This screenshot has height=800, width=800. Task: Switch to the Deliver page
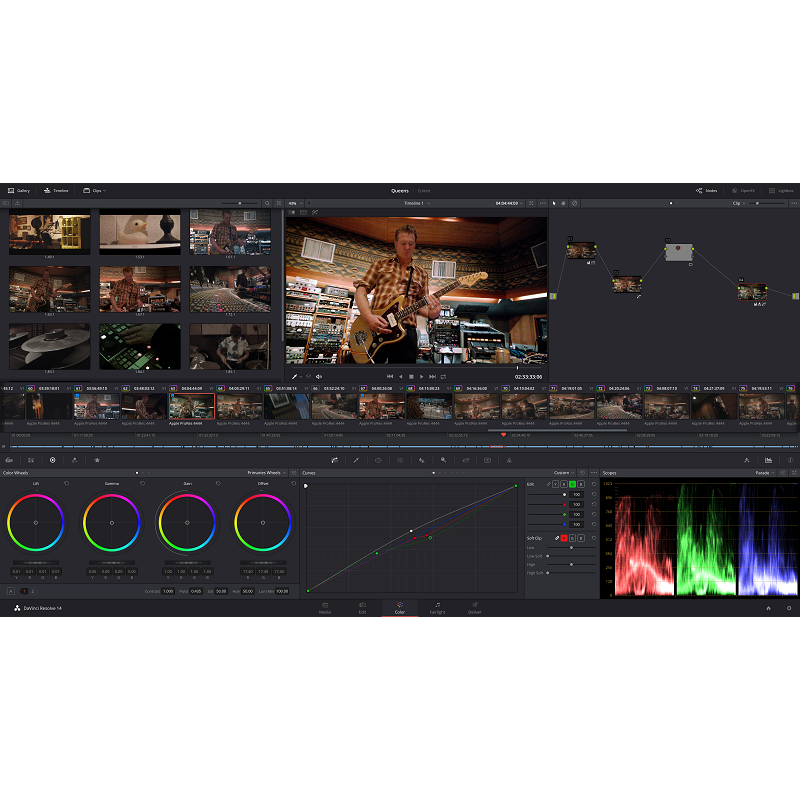[474, 608]
